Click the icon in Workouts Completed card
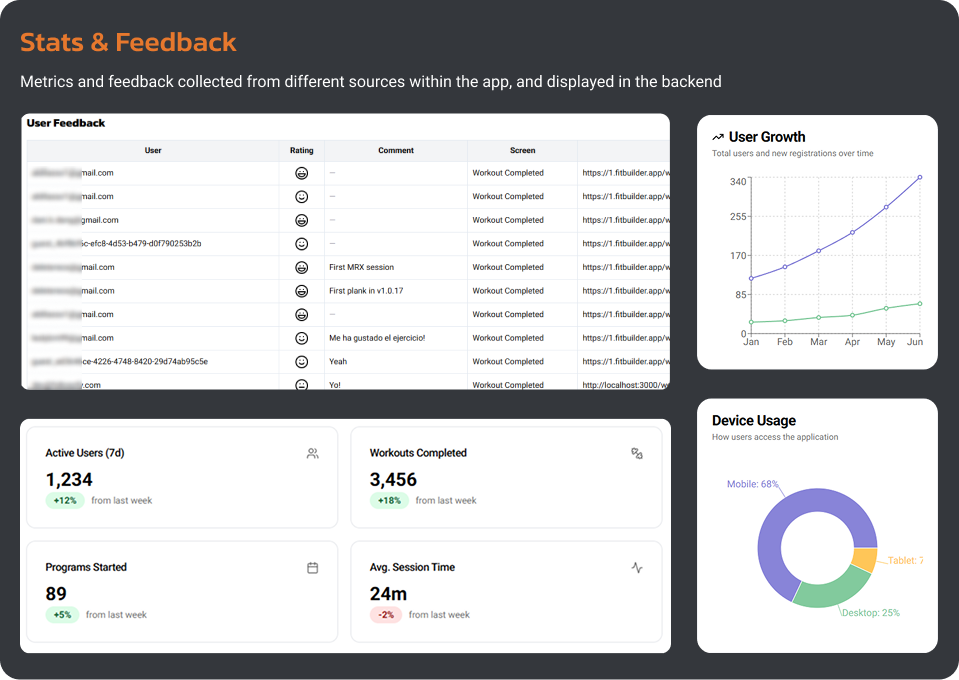959x680 pixels. coord(637,453)
